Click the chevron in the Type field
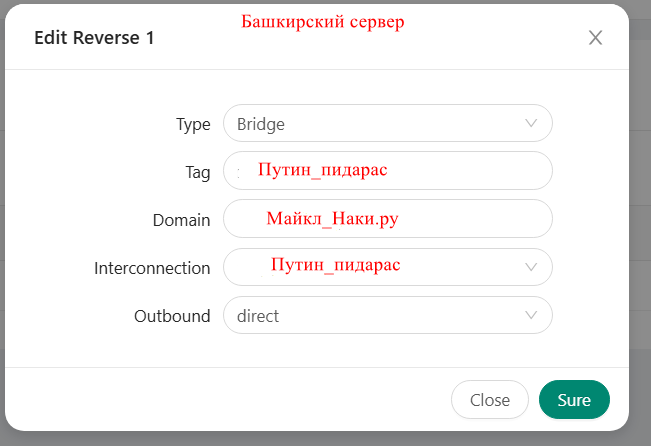This screenshot has height=446, width=651. click(x=531, y=123)
